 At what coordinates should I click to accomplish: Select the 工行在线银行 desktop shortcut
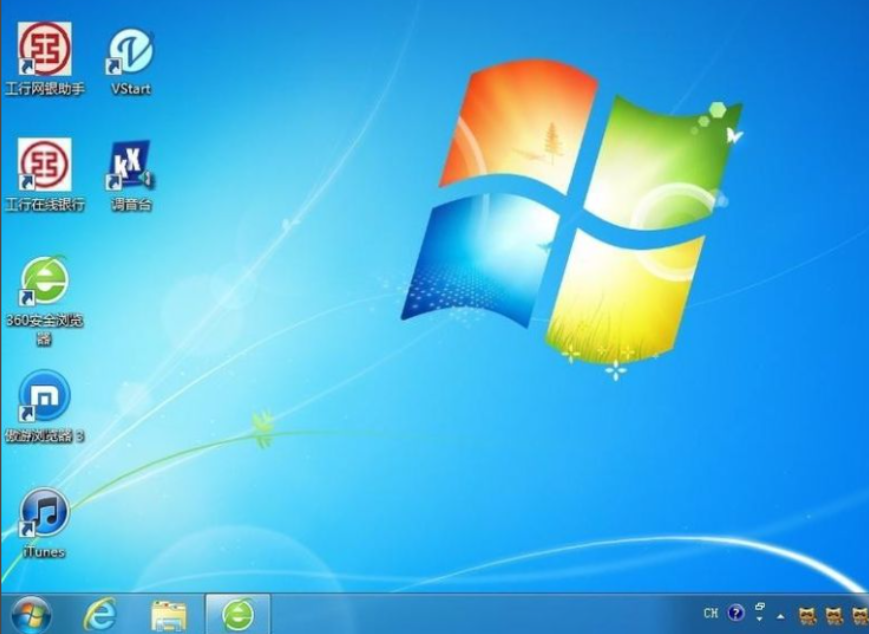(44, 175)
